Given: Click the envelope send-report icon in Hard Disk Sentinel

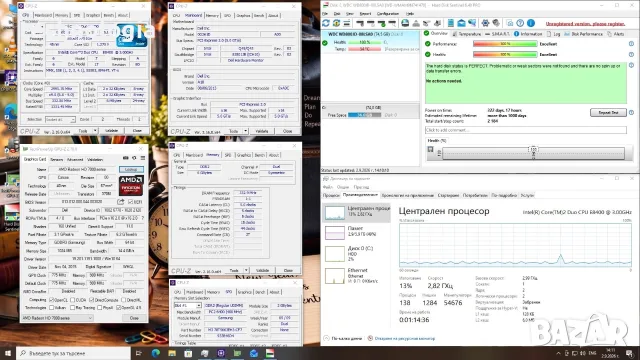Looking at the screenshot, I should 461,23.
